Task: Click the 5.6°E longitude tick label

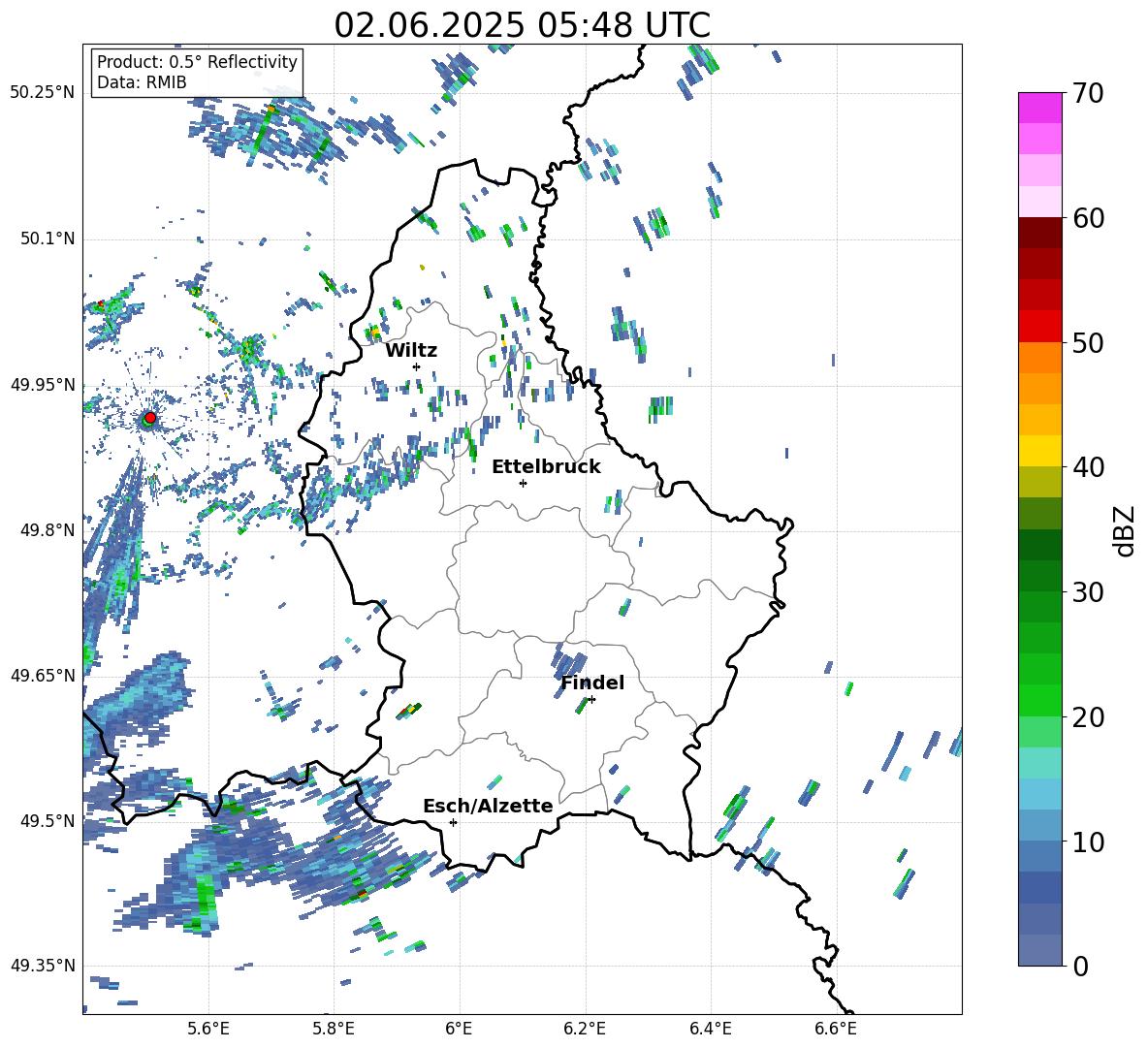Action: (x=208, y=1029)
